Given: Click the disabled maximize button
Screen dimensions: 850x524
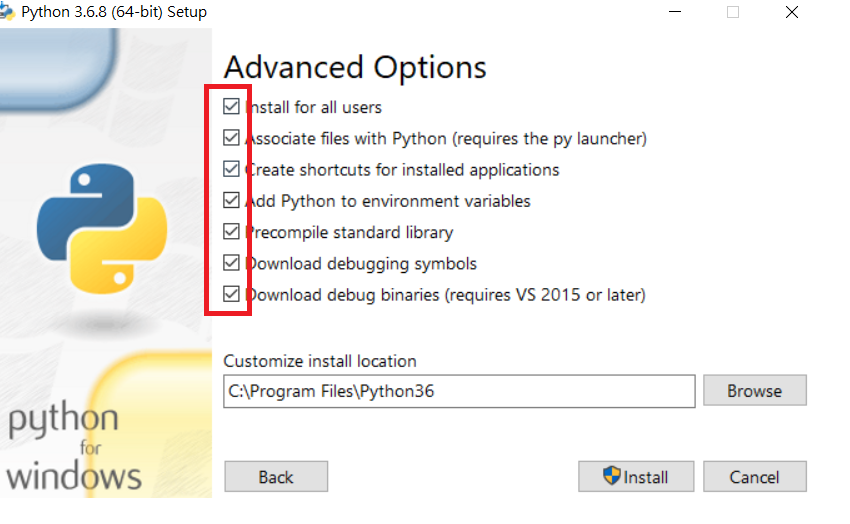Looking at the screenshot, I should point(733,12).
